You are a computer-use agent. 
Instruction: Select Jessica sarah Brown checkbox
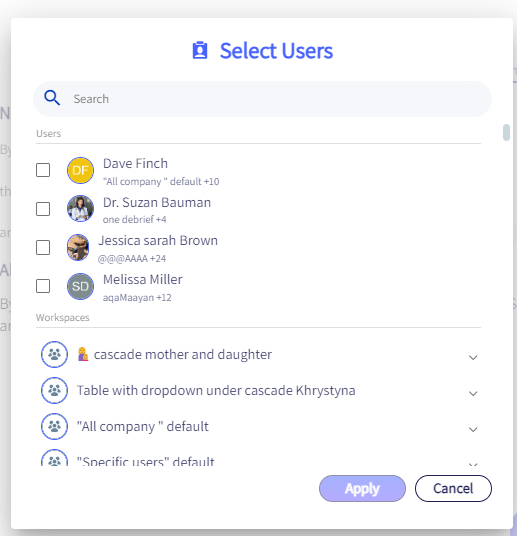[x=43, y=247]
